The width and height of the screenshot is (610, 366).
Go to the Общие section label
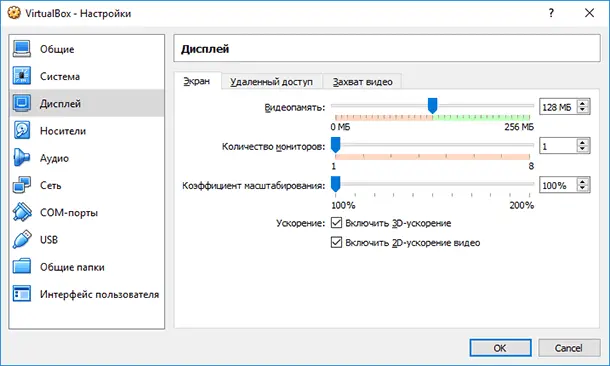click(x=57, y=49)
